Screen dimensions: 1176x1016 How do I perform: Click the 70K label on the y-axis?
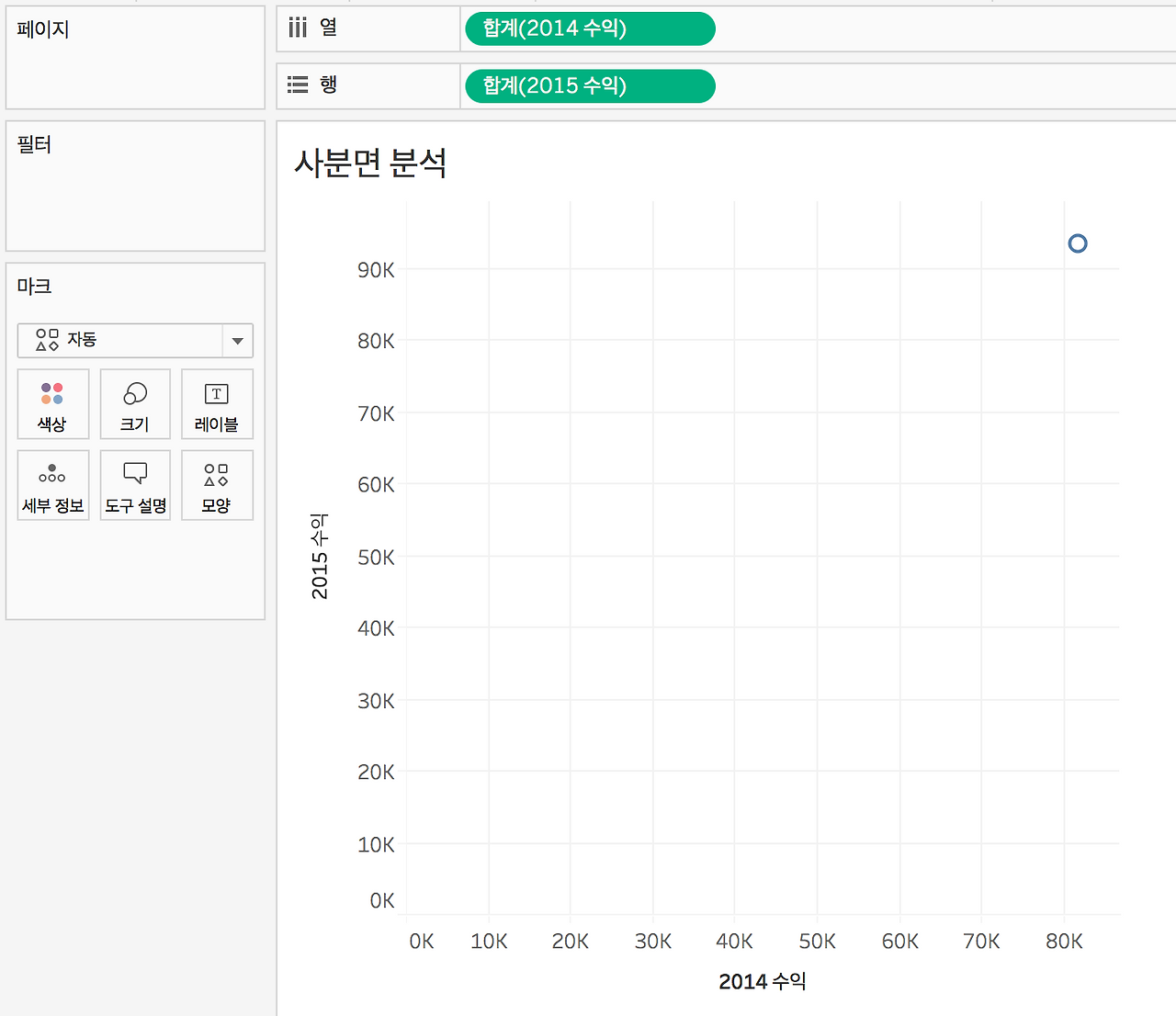[x=376, y=413]
